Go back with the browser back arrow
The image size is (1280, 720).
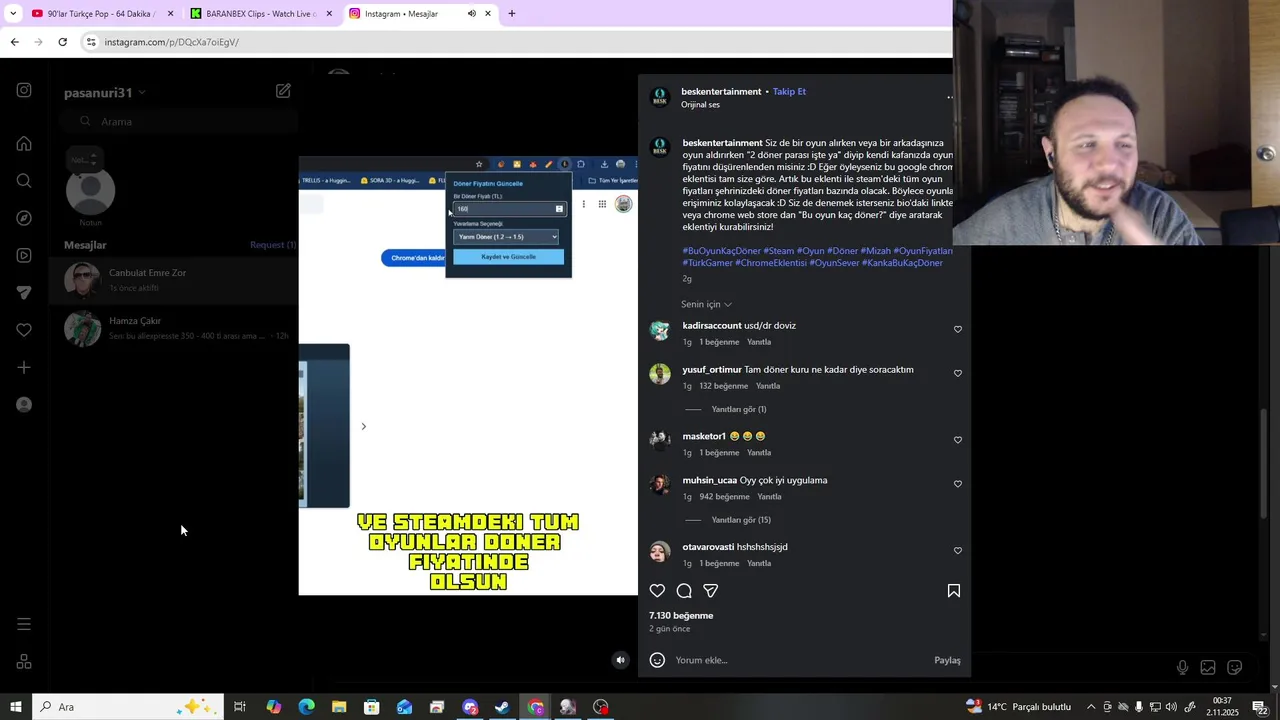(14, 42)
